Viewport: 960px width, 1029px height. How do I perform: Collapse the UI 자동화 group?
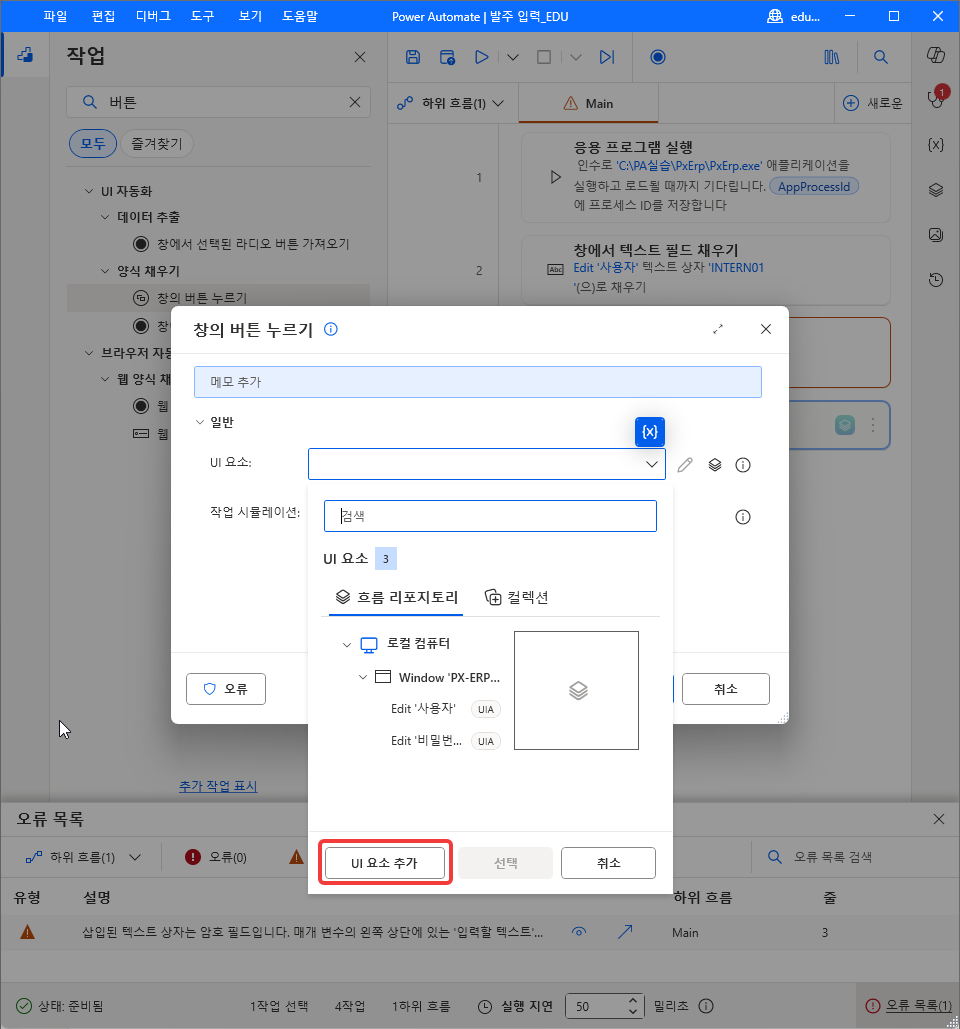[89, 190]
